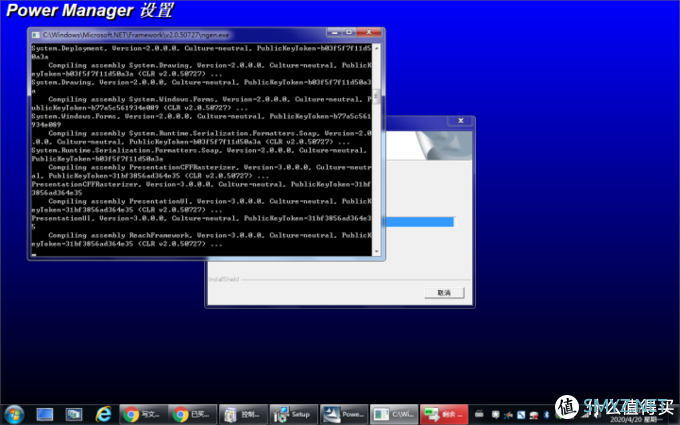Maximize the ngen.exe console window

(x=348, y=32)
